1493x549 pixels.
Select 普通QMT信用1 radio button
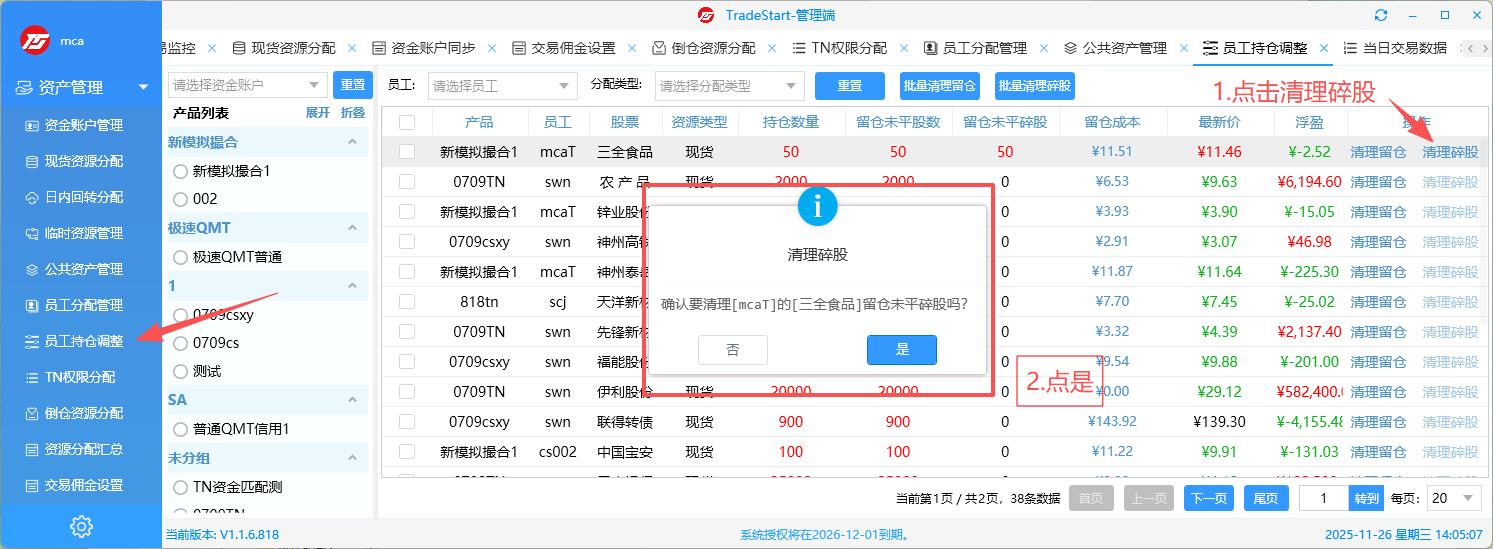pyautogui.click(x=181, y=429)
